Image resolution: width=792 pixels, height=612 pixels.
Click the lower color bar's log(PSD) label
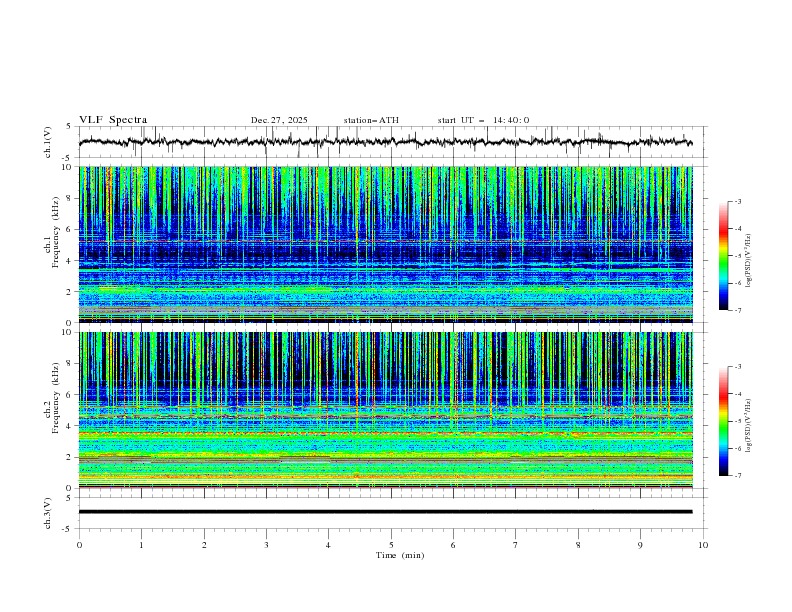coord(749,425)
